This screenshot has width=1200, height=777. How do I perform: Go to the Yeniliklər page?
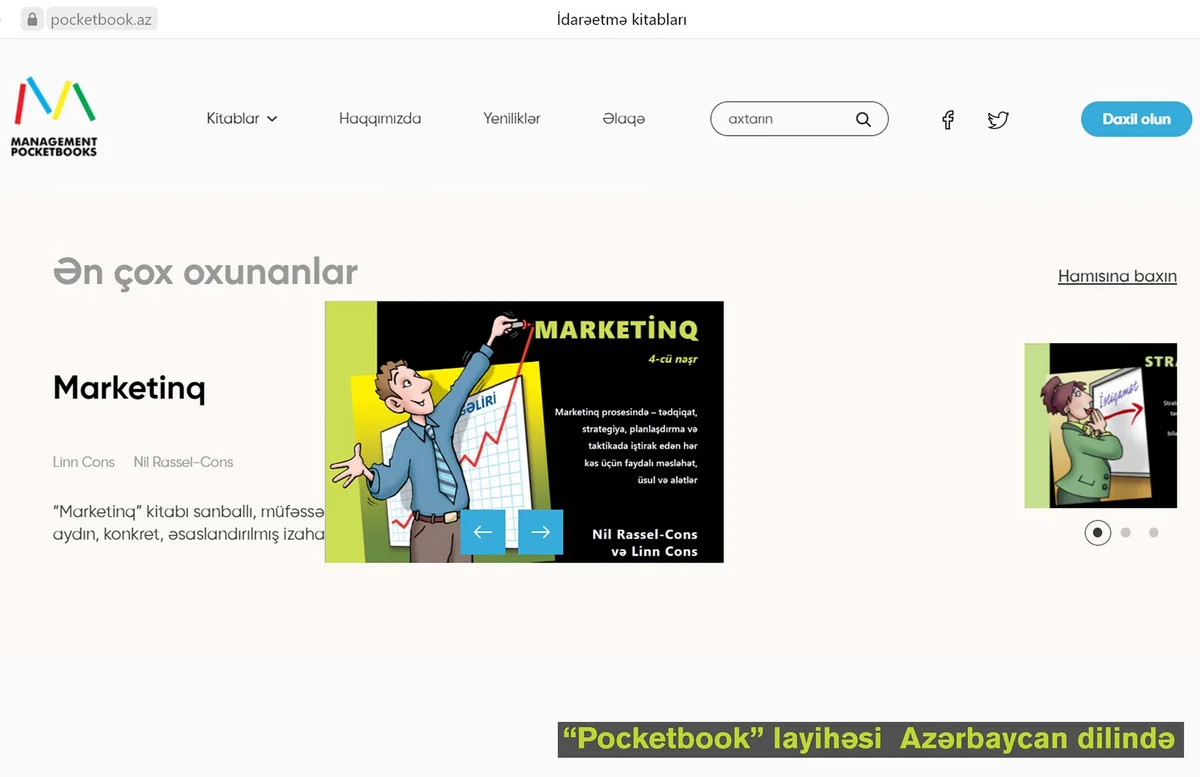[511, 119]
